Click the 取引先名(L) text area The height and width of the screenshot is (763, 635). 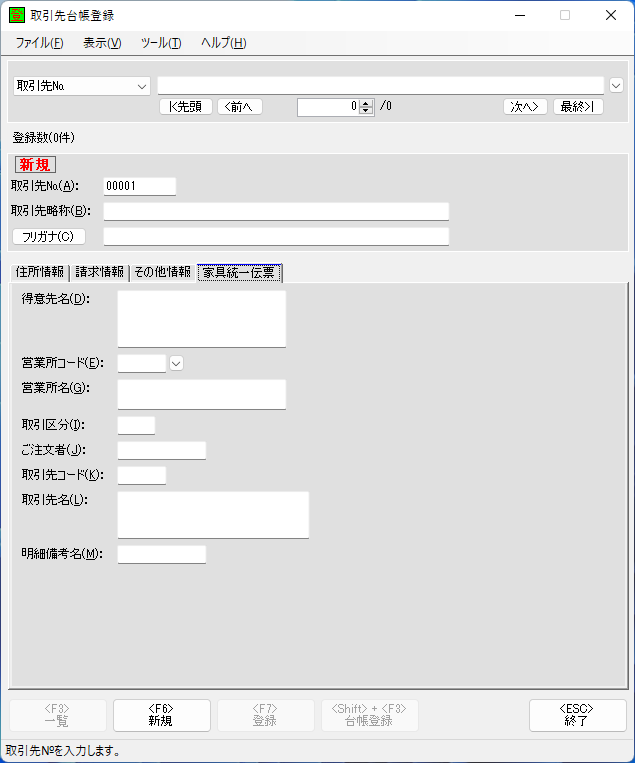coord(213,515)
